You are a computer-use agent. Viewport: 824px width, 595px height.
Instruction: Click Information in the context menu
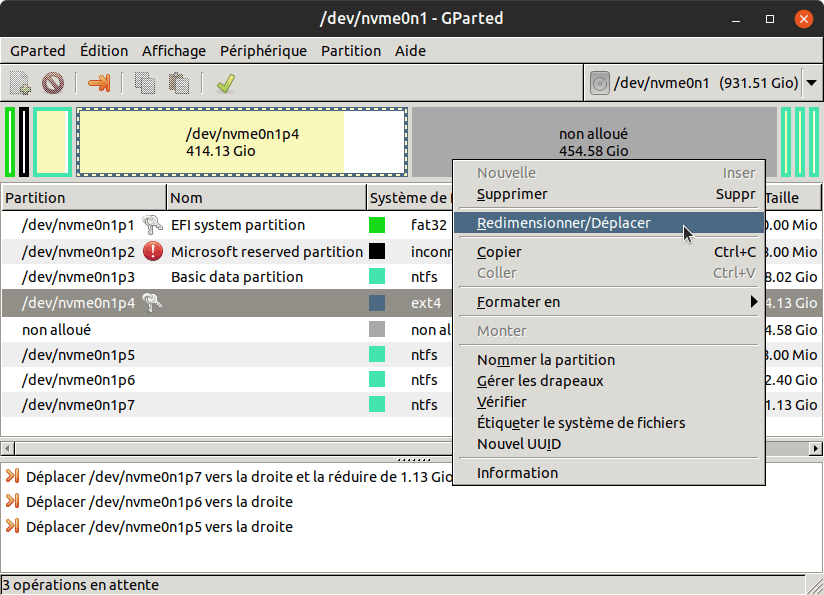tap(517, 473)
